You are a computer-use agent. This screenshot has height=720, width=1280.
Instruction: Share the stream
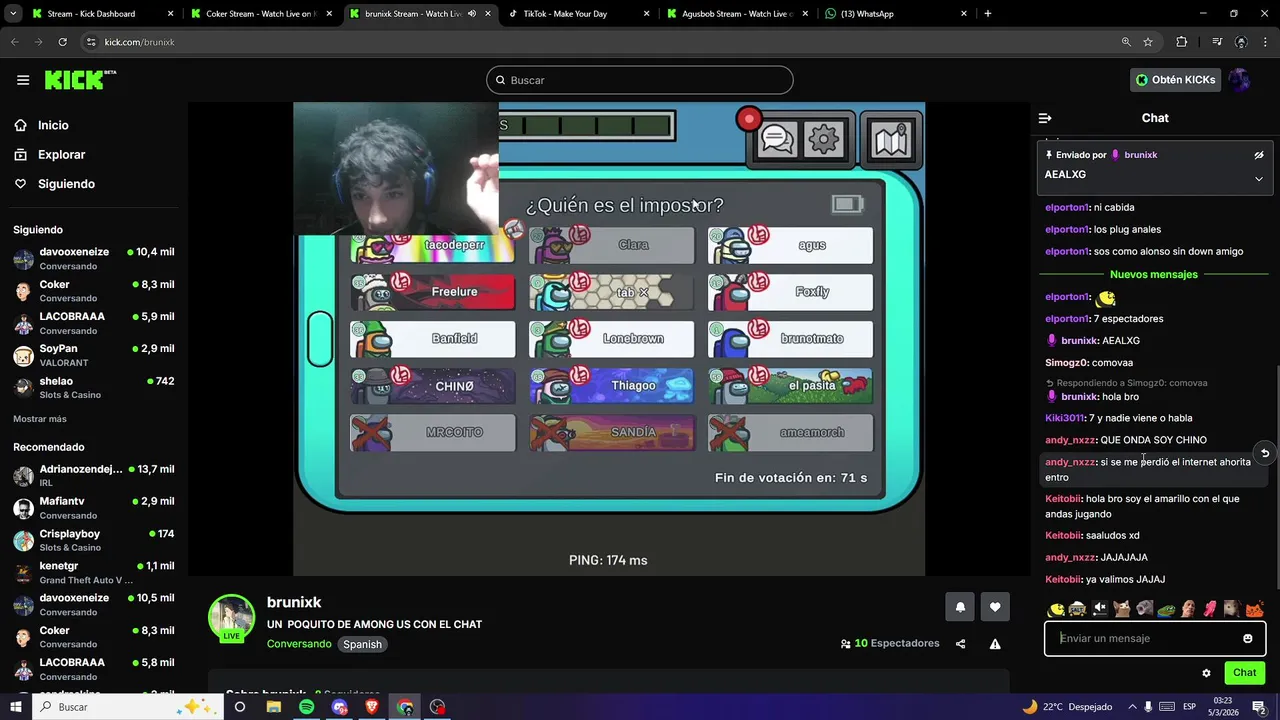(961, 644)
